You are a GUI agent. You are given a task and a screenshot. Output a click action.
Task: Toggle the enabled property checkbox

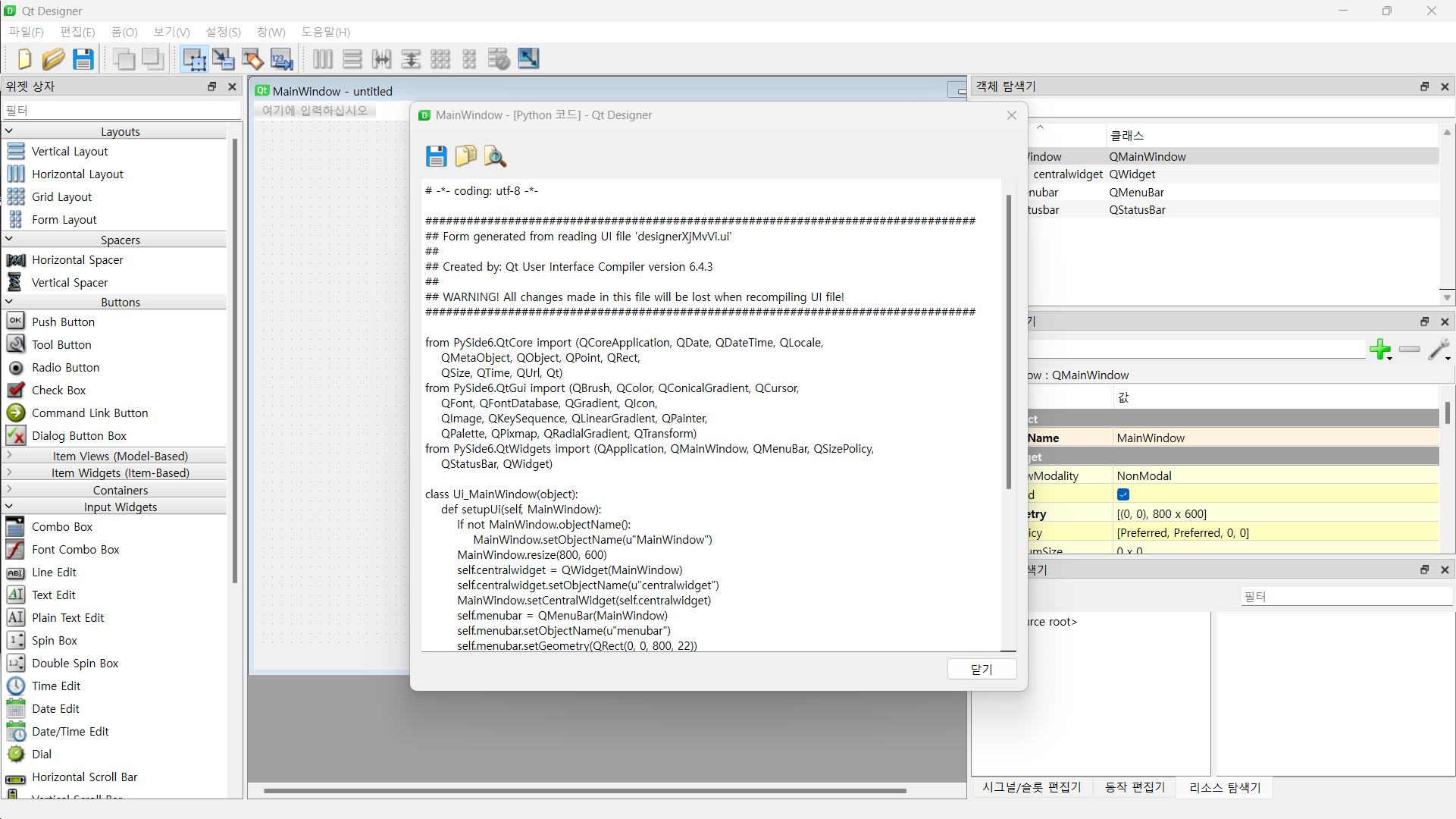[1123, 494]
